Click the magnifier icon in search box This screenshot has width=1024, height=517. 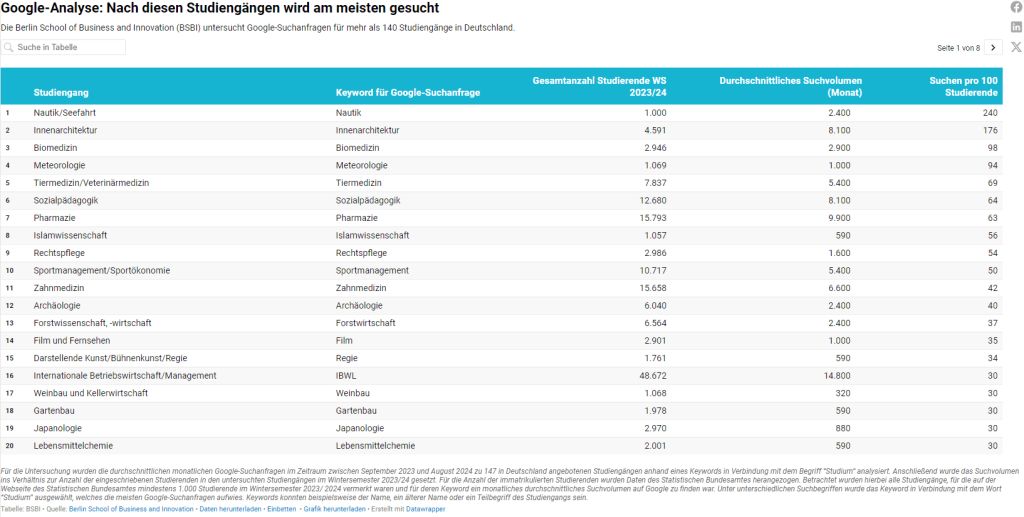pyautogui.click(x=9, y=48)
